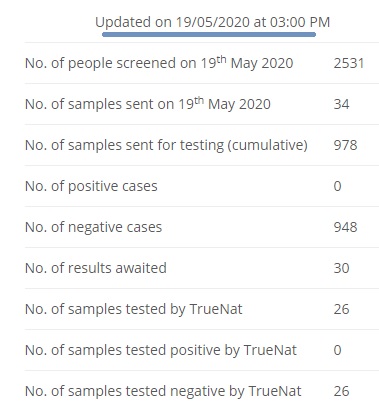
Task: Select TrueNat positive value 0
Action: click(338, 350)
